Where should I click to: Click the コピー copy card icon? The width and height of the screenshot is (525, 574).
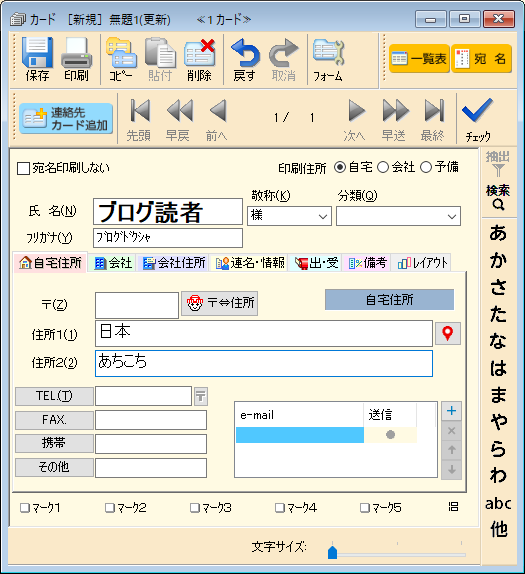click(x=121, y=59)
